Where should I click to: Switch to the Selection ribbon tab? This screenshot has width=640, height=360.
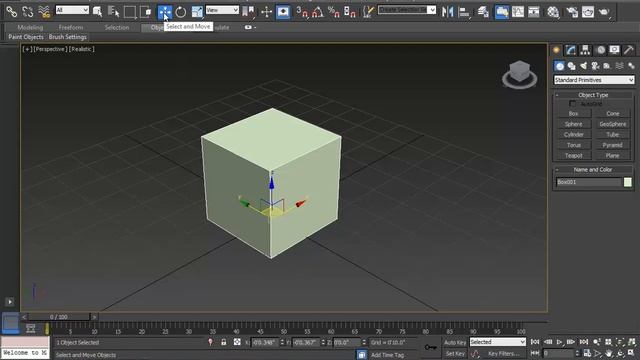[x=117, y=27]
